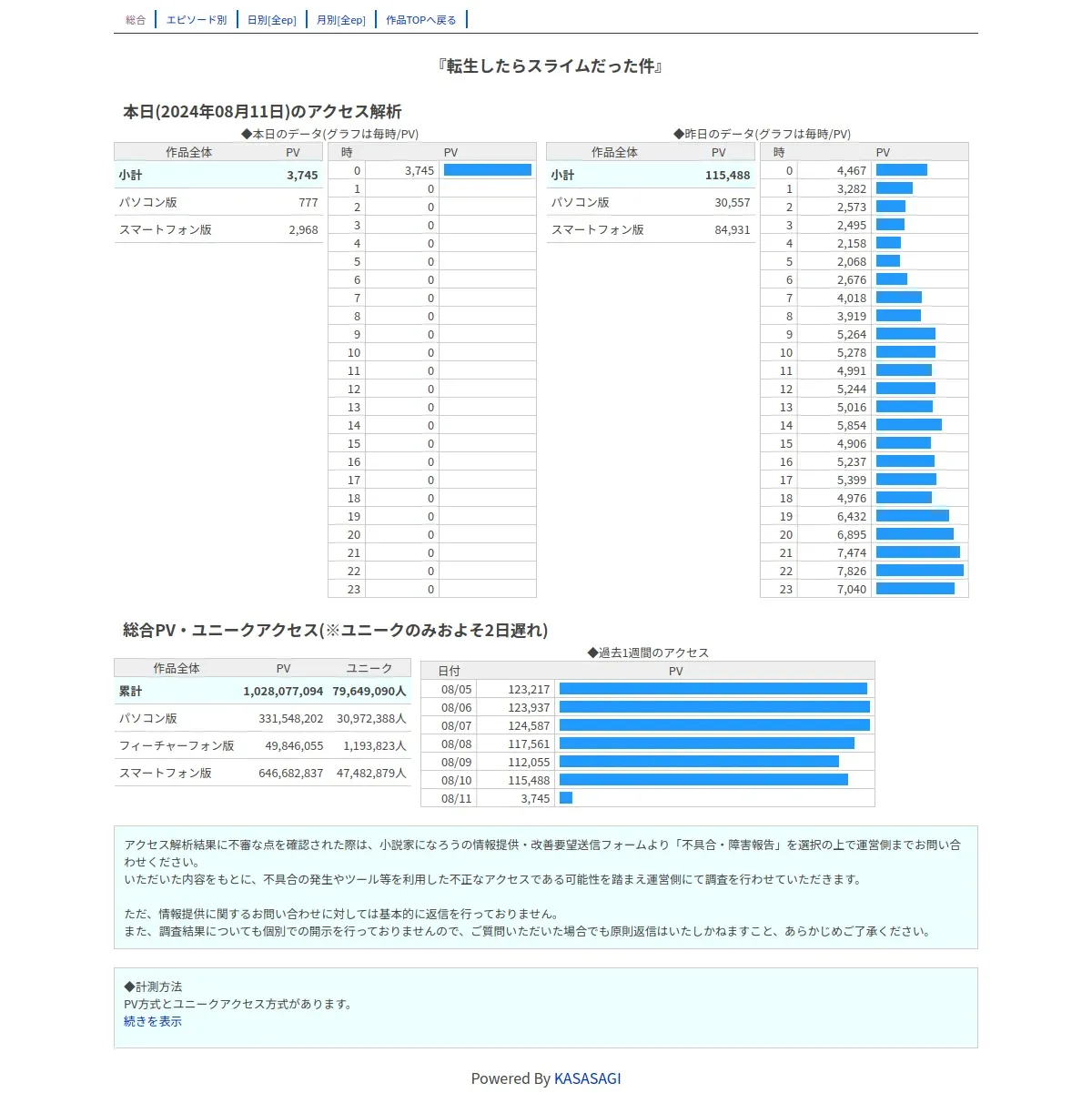1092x1093 pixels.
Task: Click heading 総合PV・ユニークアクセス
Action: point(221,630)
